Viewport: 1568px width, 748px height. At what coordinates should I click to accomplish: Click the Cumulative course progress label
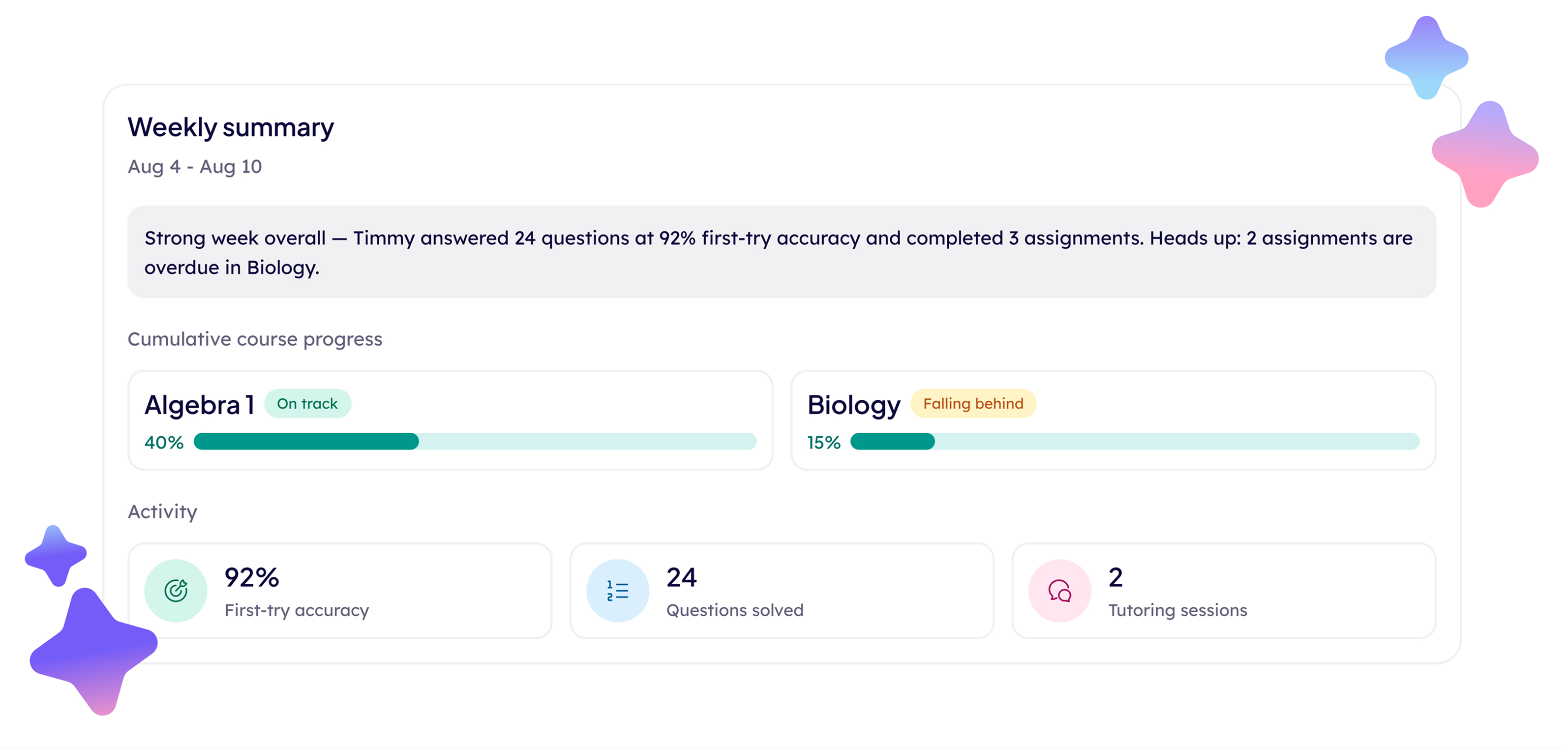[x=255, y=339]
